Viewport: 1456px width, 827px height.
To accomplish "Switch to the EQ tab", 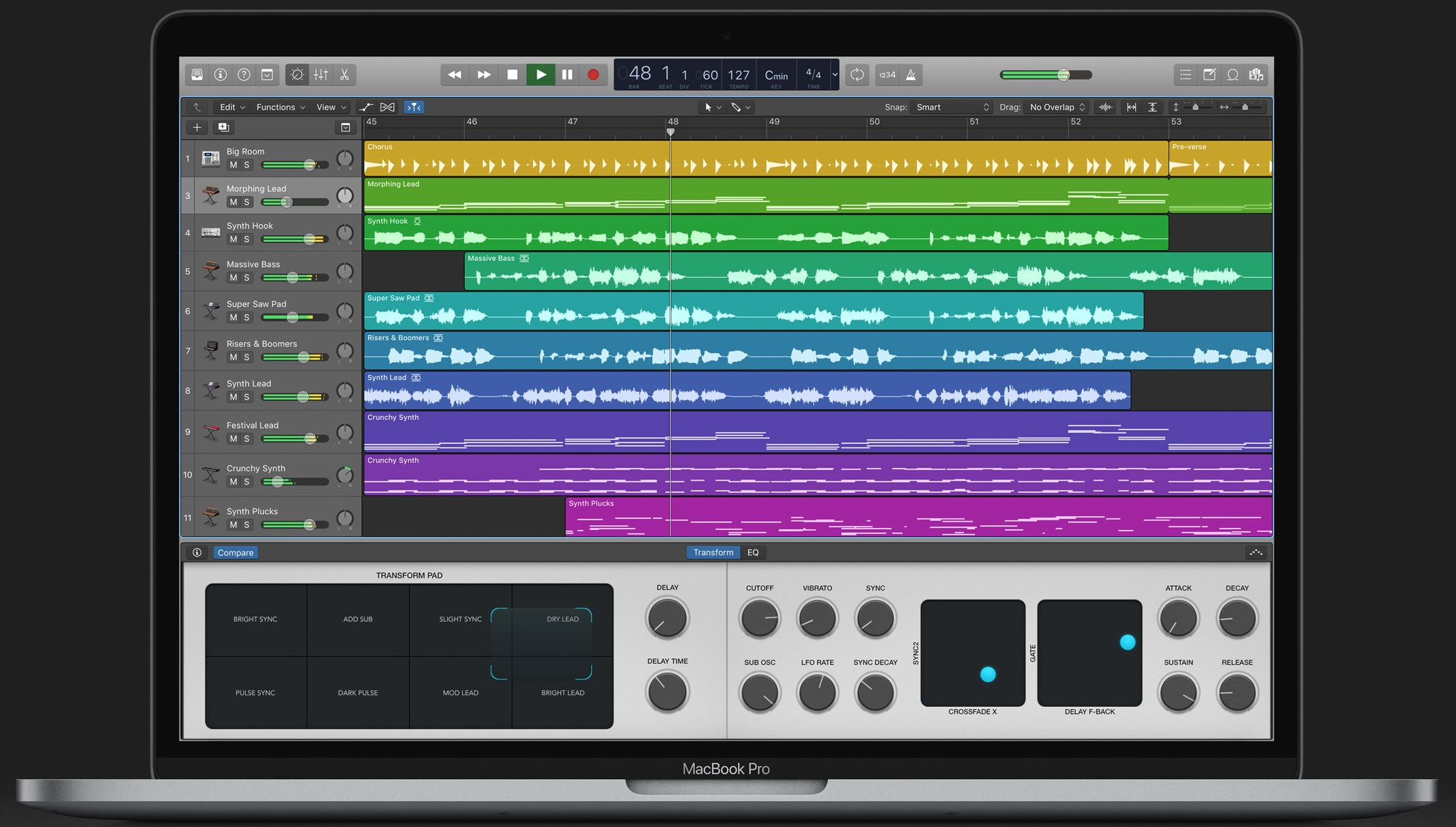I will [x=753, y=552].
